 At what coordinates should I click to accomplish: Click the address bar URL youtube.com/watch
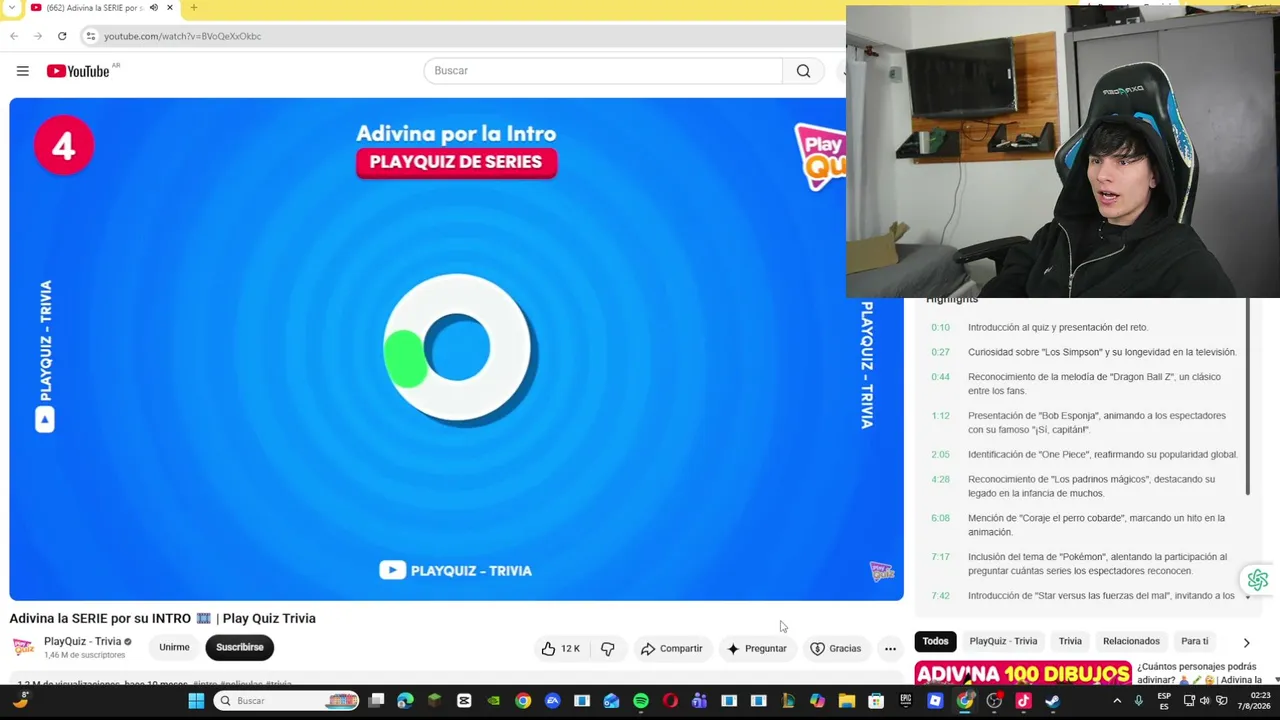click(x=182, y=36)
